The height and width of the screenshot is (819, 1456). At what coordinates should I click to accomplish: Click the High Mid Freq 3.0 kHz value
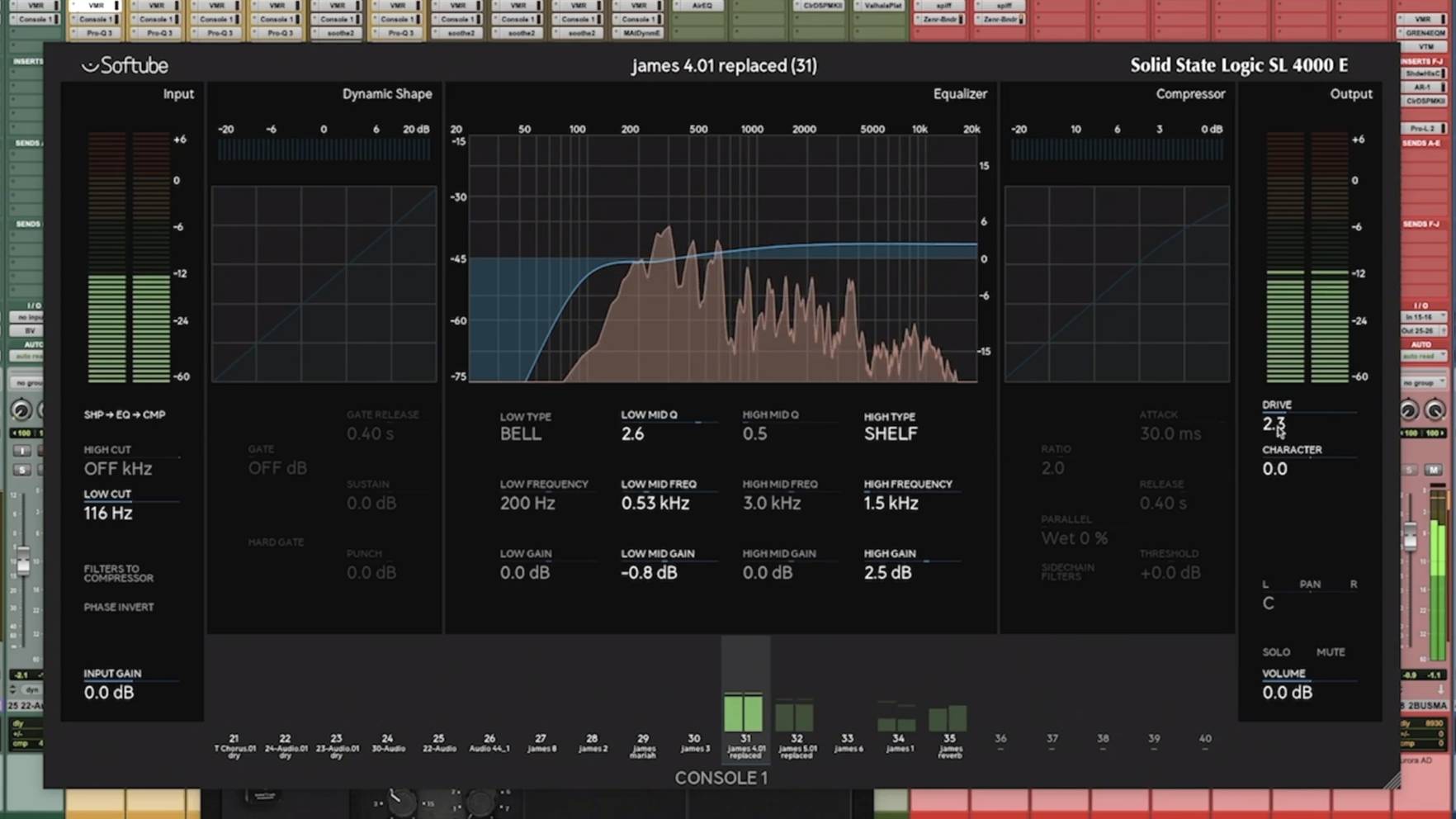click(772, 503)
